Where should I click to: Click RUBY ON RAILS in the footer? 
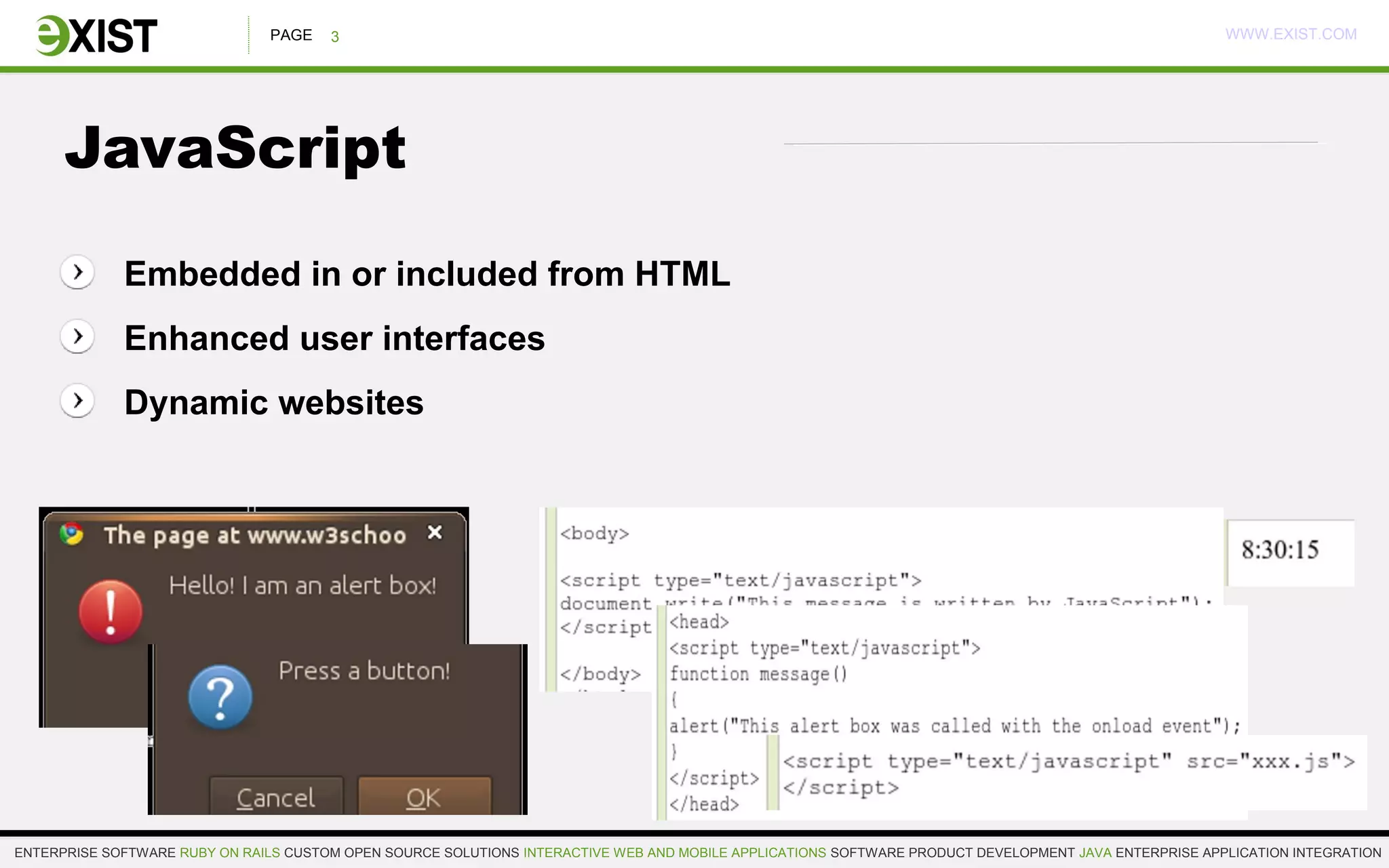230,853
